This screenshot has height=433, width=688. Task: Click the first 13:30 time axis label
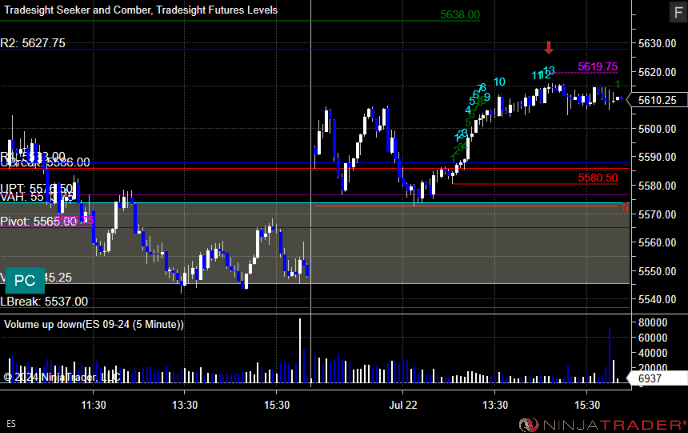pyautogui.click(x=185, y=405)
